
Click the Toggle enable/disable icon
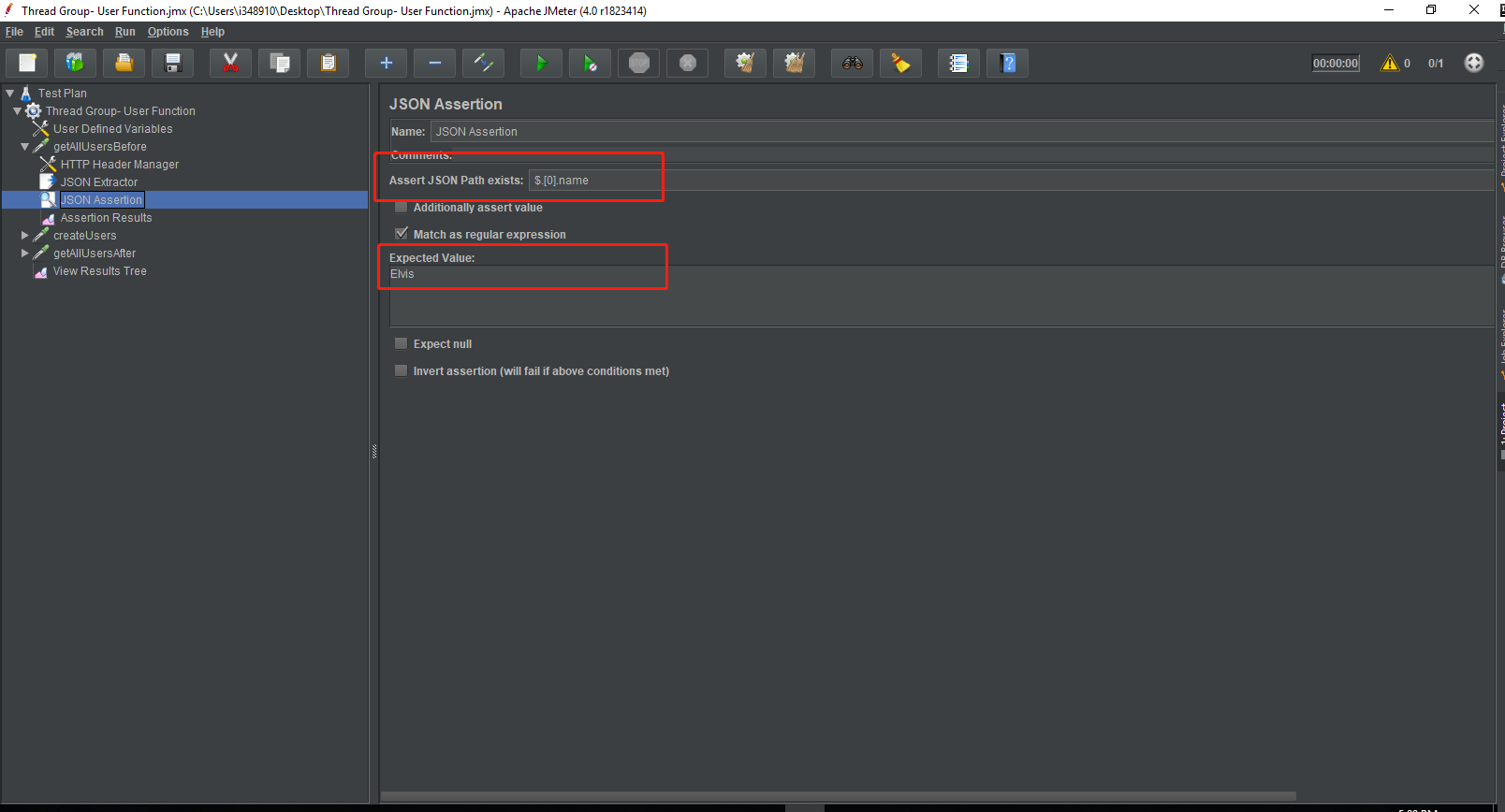point(483,63)
